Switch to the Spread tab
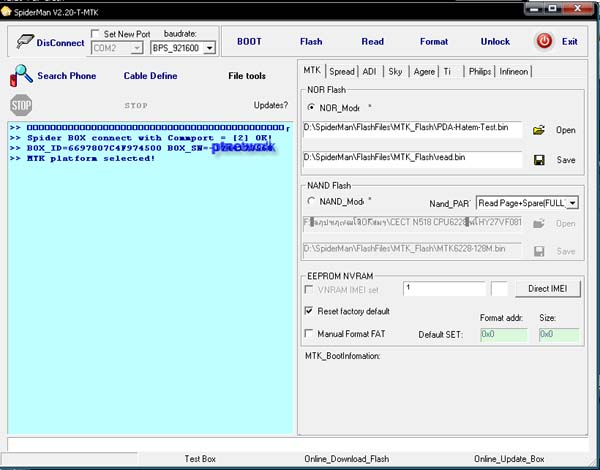Screen dimensions: 600x470 342,72
